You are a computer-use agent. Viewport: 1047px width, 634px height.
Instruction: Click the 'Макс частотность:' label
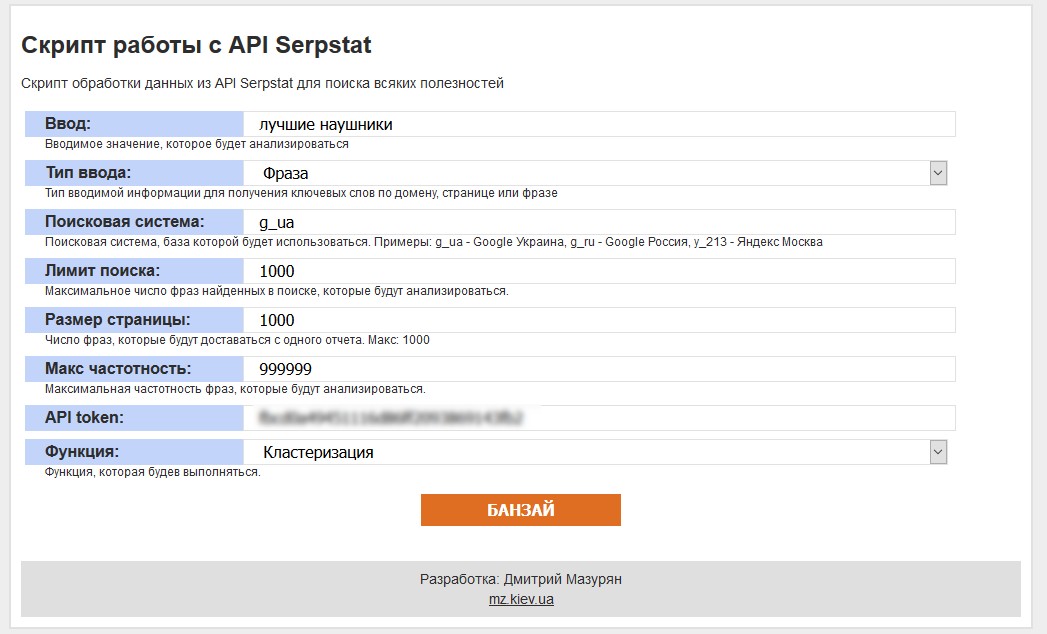tap(118, 368)
